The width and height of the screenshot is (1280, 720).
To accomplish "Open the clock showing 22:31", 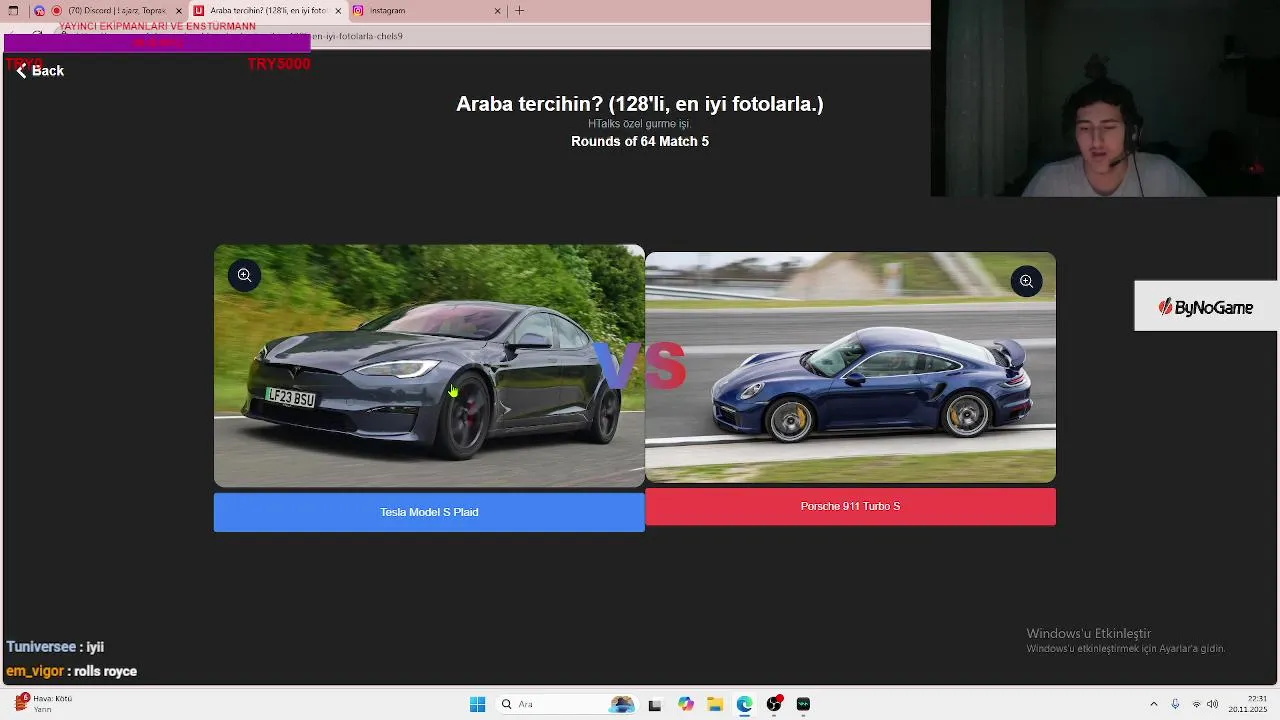I will click(1248, 704).
